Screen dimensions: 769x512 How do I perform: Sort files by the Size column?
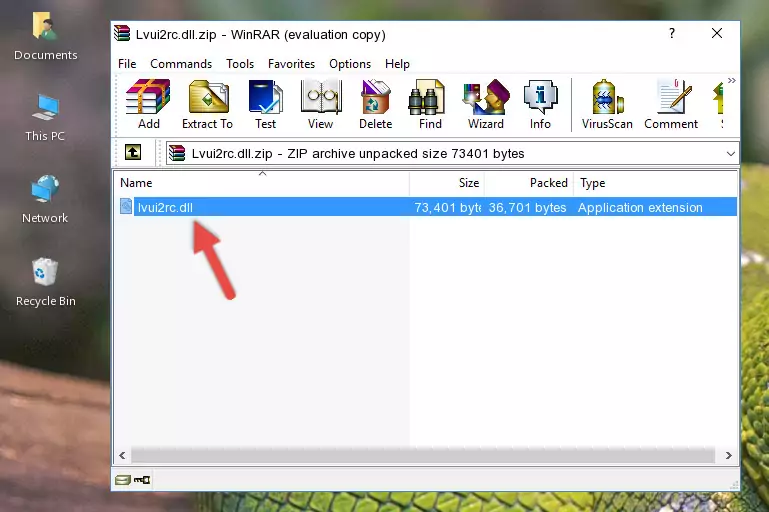(447, 183)
